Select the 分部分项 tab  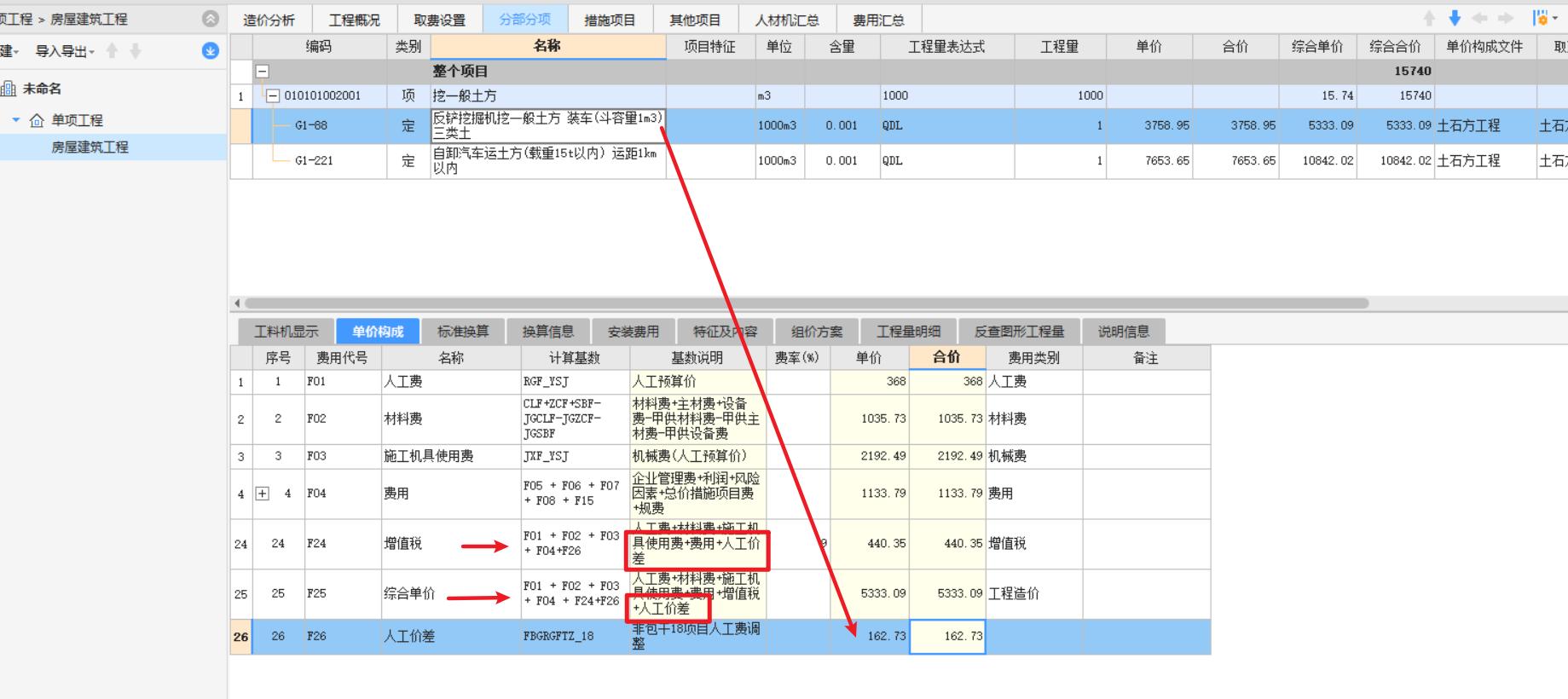click(x=525, y=19)
